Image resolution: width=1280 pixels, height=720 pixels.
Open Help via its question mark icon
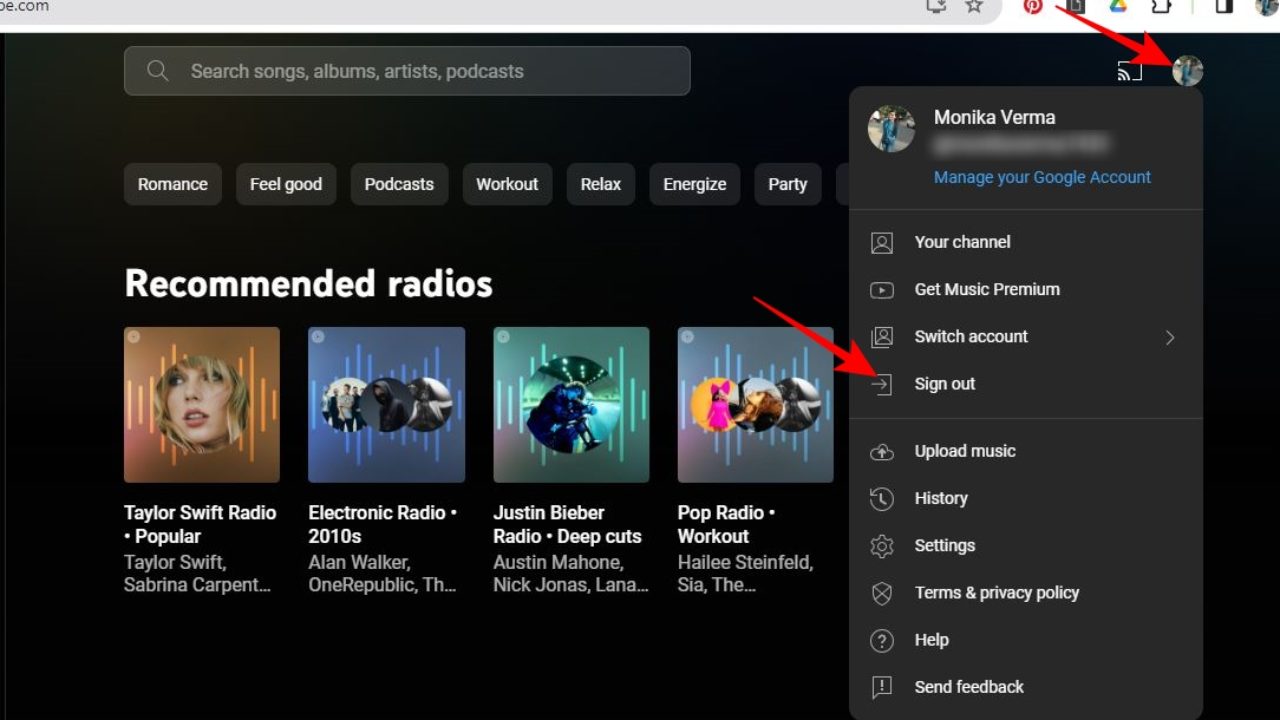pos(882,640)
